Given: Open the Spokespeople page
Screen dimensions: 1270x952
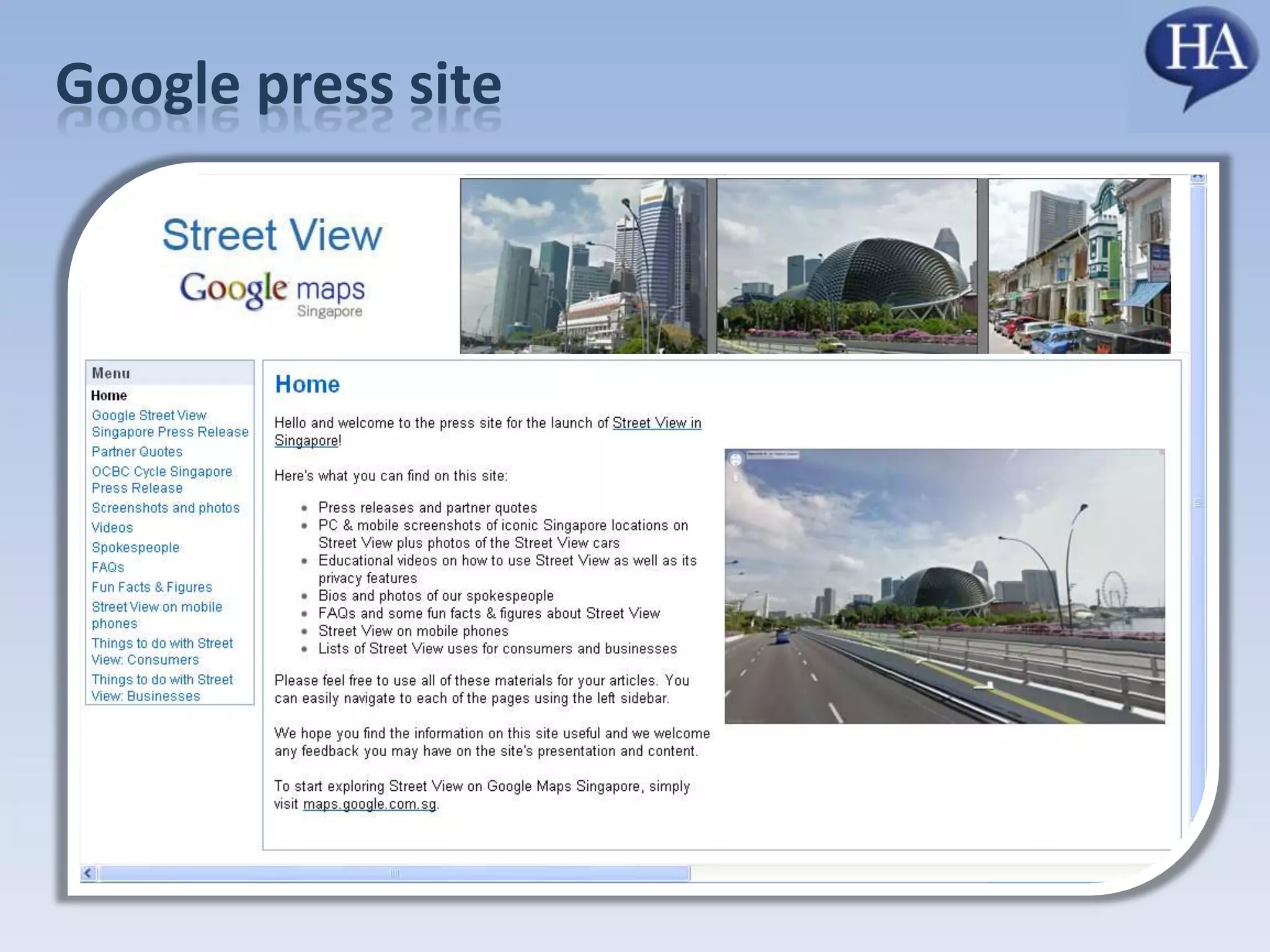Looking at the screenshot, I should (135, 547).
